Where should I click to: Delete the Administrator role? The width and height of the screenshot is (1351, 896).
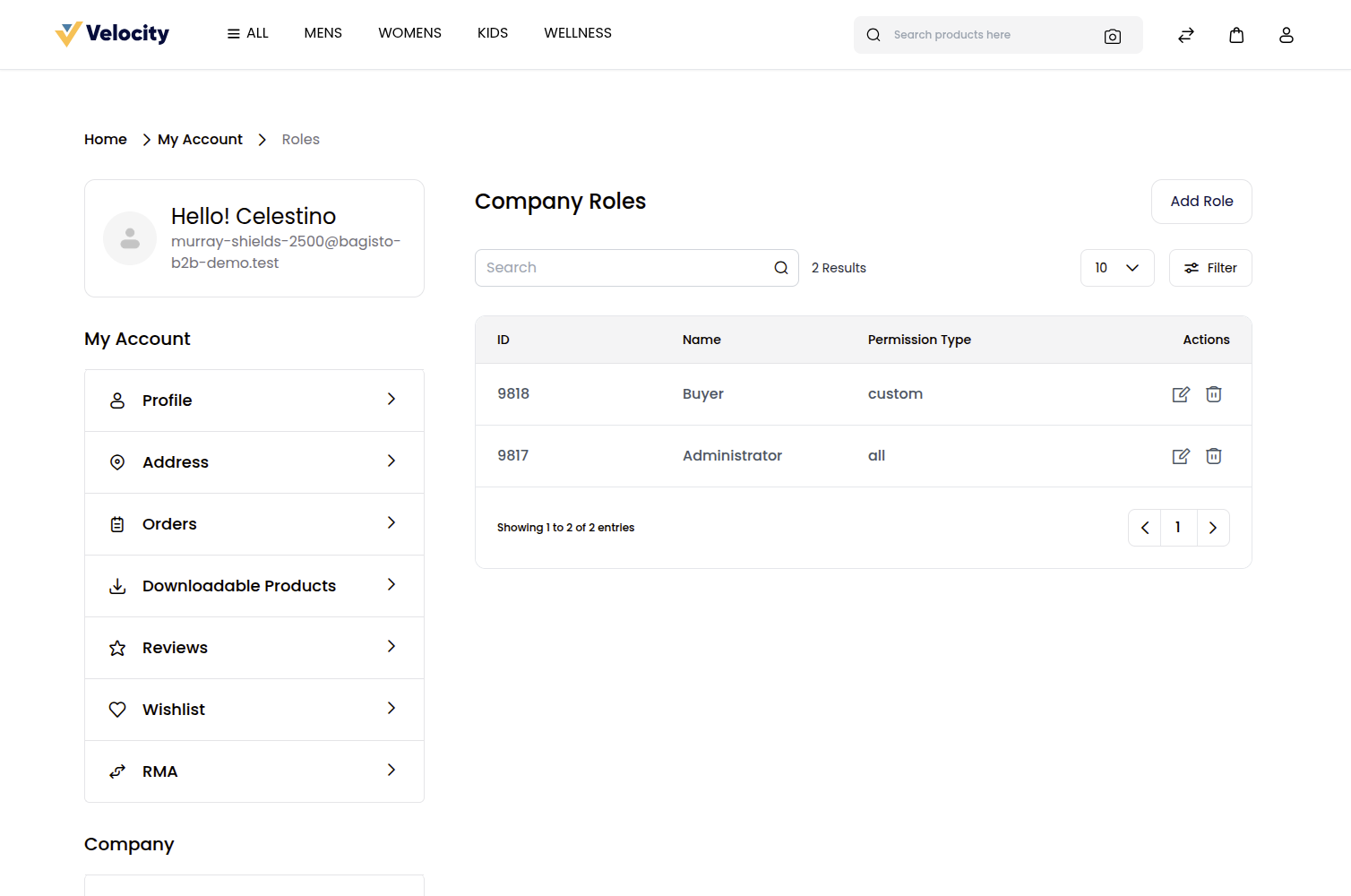1214,456
